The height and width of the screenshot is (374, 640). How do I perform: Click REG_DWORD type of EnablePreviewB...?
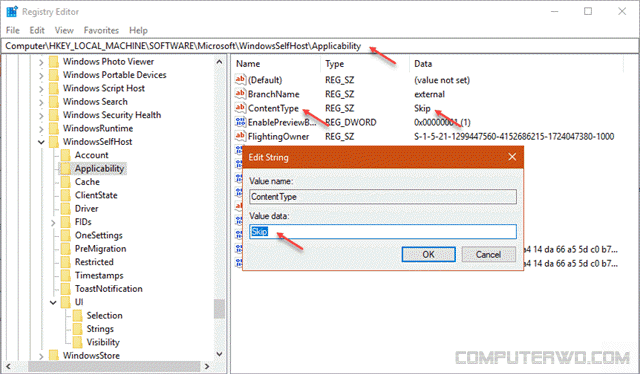(x=351, y=122)
